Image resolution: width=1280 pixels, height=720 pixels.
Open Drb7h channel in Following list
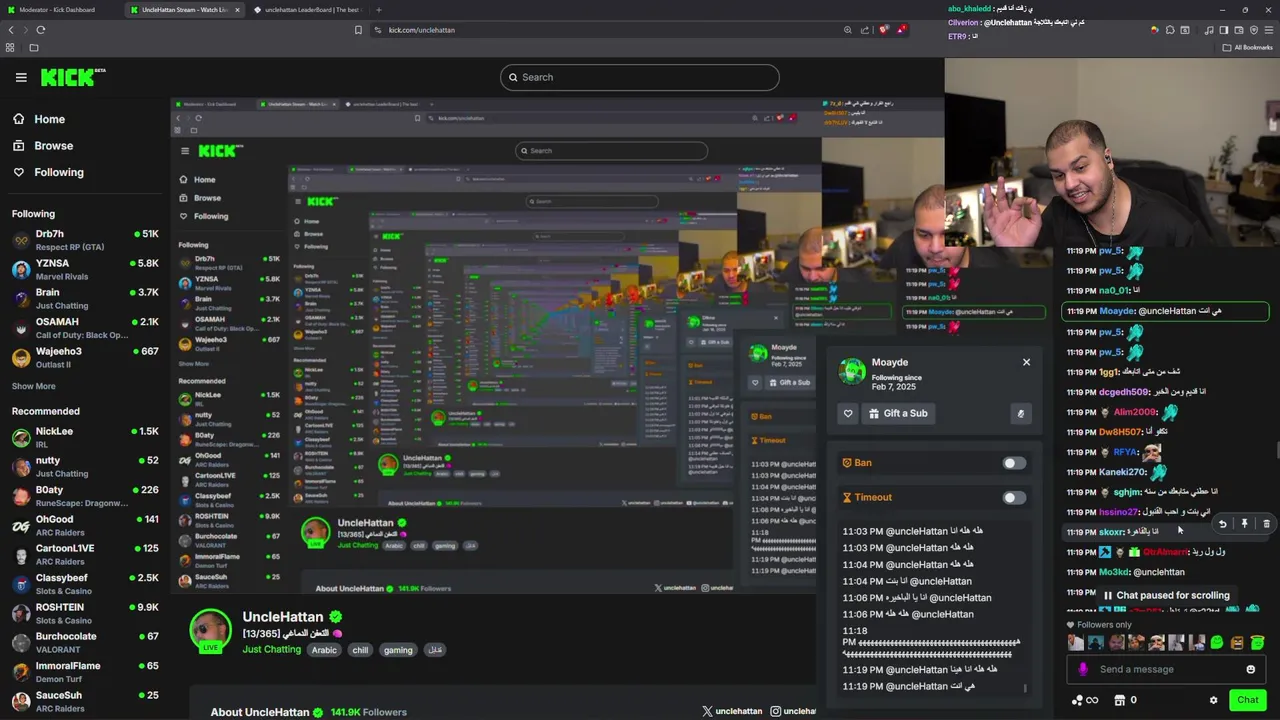[85, 239]
